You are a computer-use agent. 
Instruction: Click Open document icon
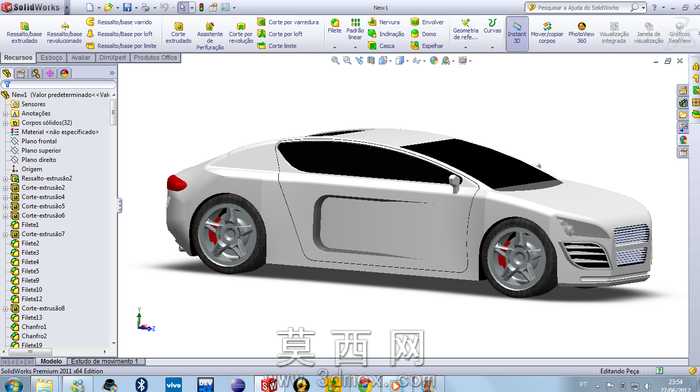[108, 8]
